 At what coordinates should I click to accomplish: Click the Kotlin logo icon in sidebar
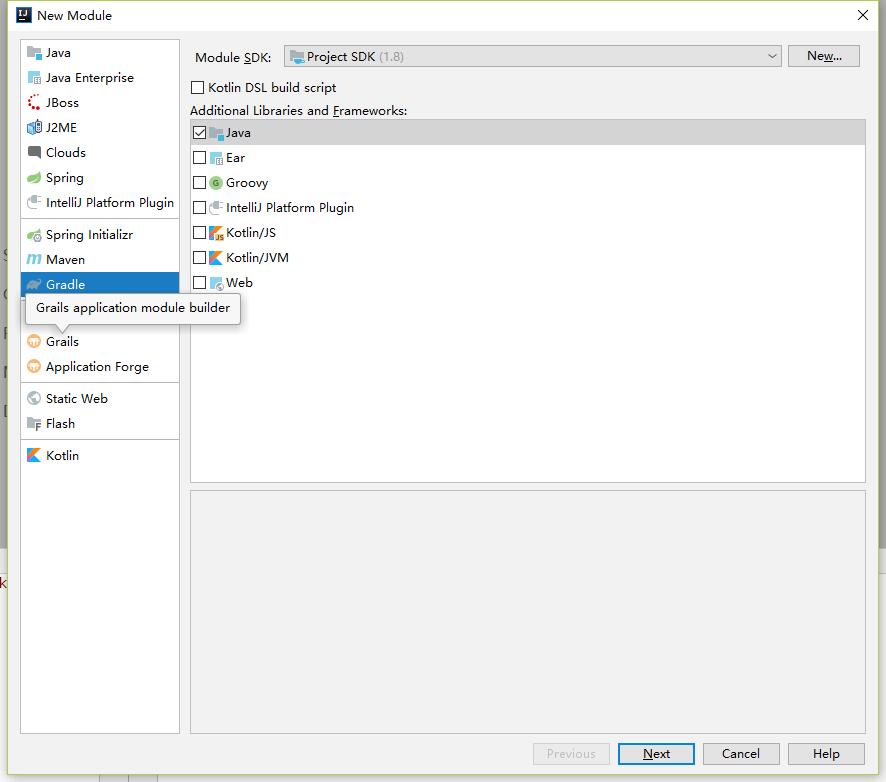(x=34, y=455)
